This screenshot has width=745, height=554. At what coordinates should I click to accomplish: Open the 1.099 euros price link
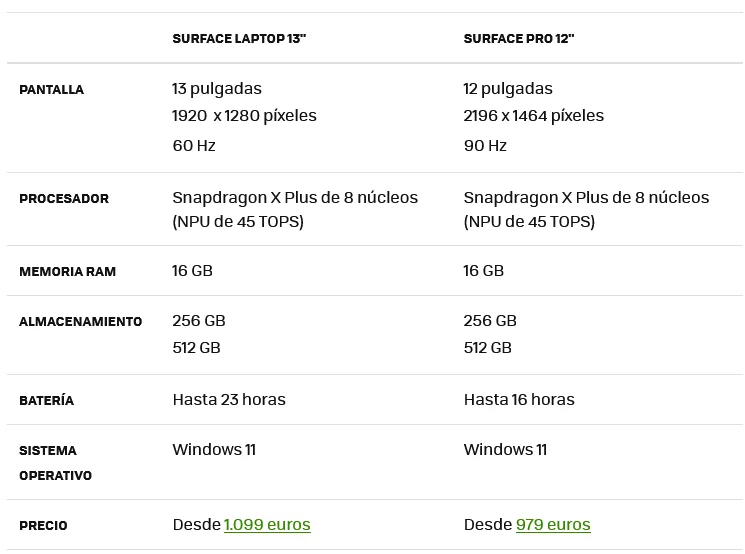[x=267, y=525]
